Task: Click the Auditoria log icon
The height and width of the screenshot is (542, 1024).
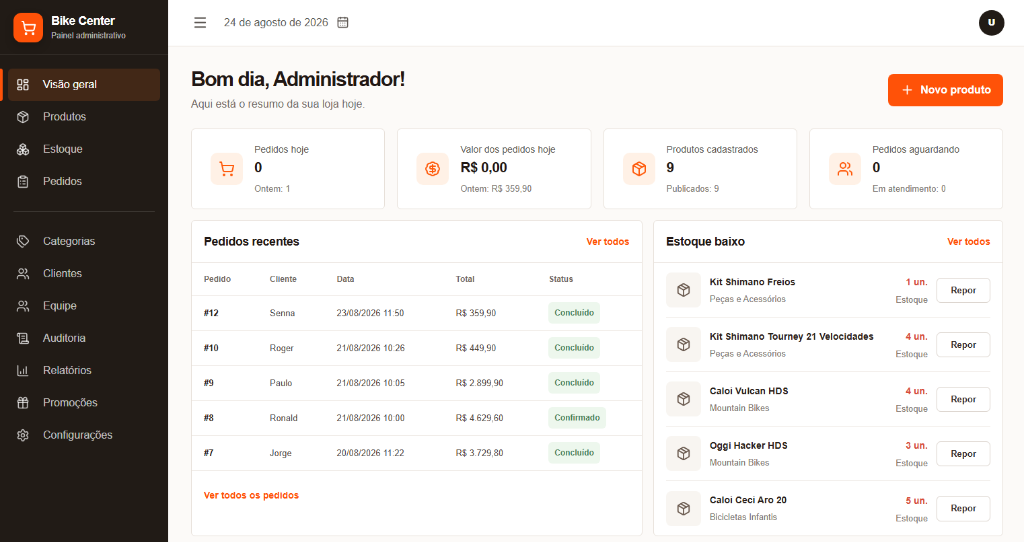Action: tap(23, 338)
